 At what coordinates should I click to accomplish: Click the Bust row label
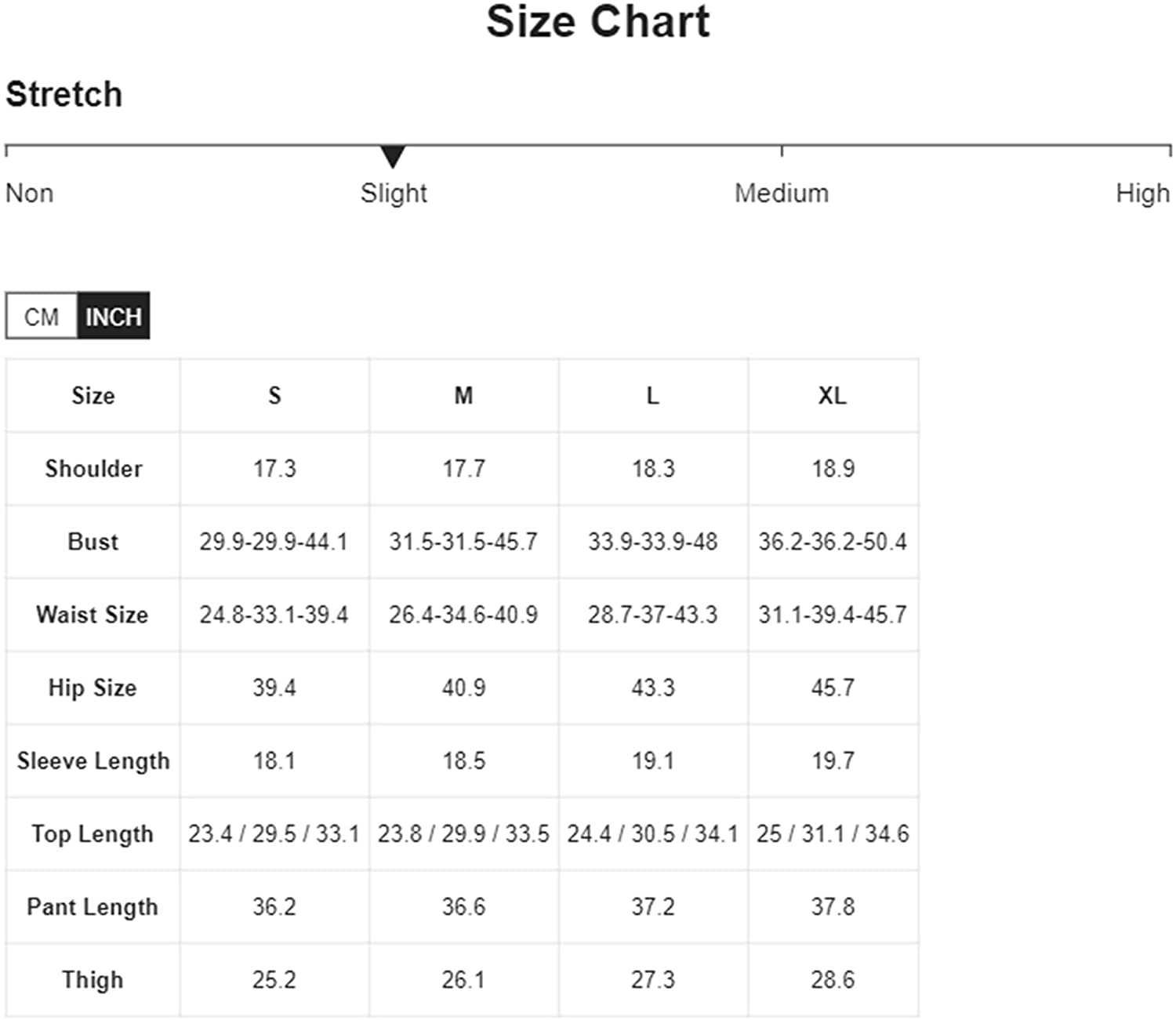click(x=93, y=541)
